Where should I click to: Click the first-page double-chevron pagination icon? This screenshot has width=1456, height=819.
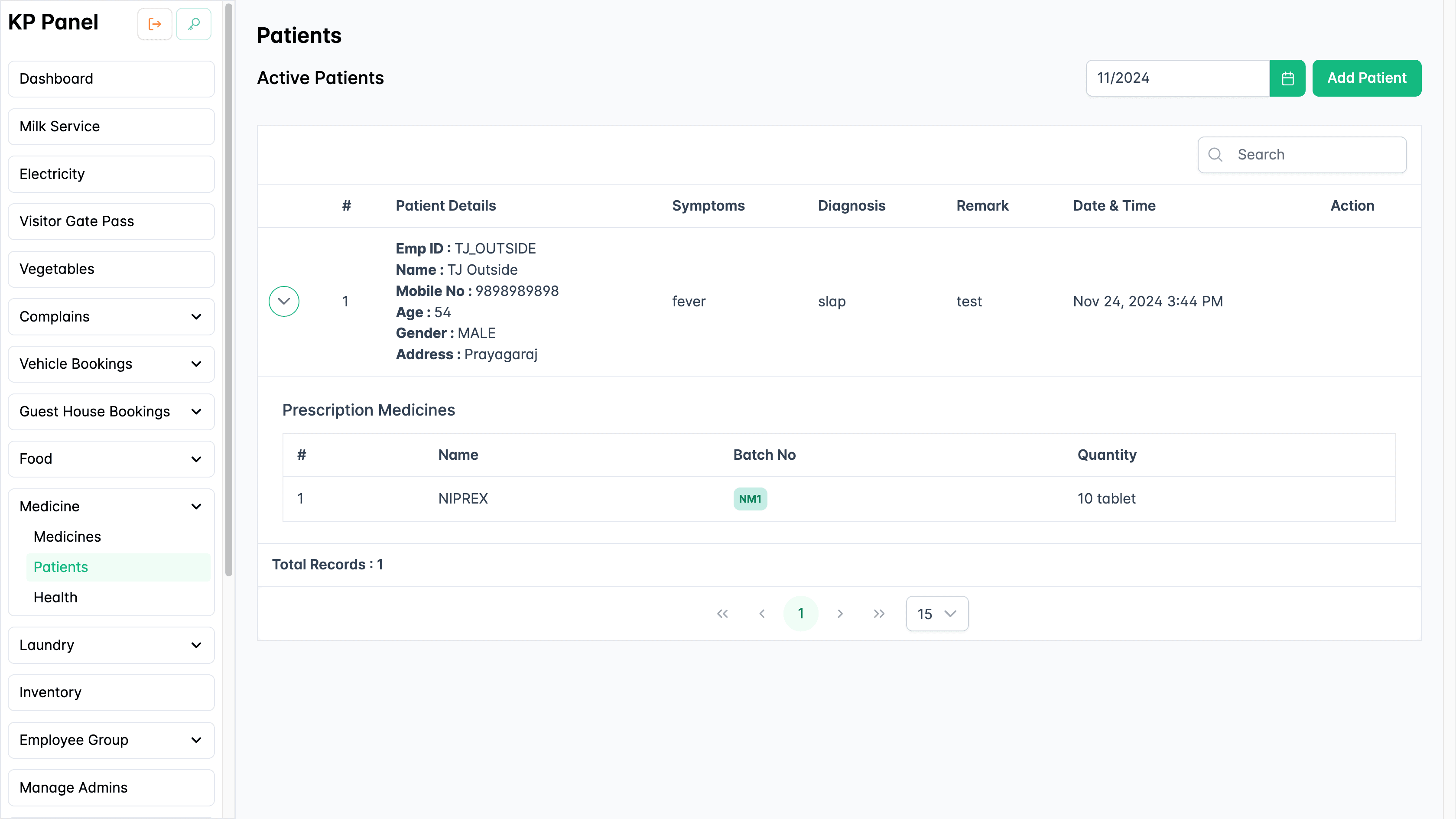coord(722,613)
